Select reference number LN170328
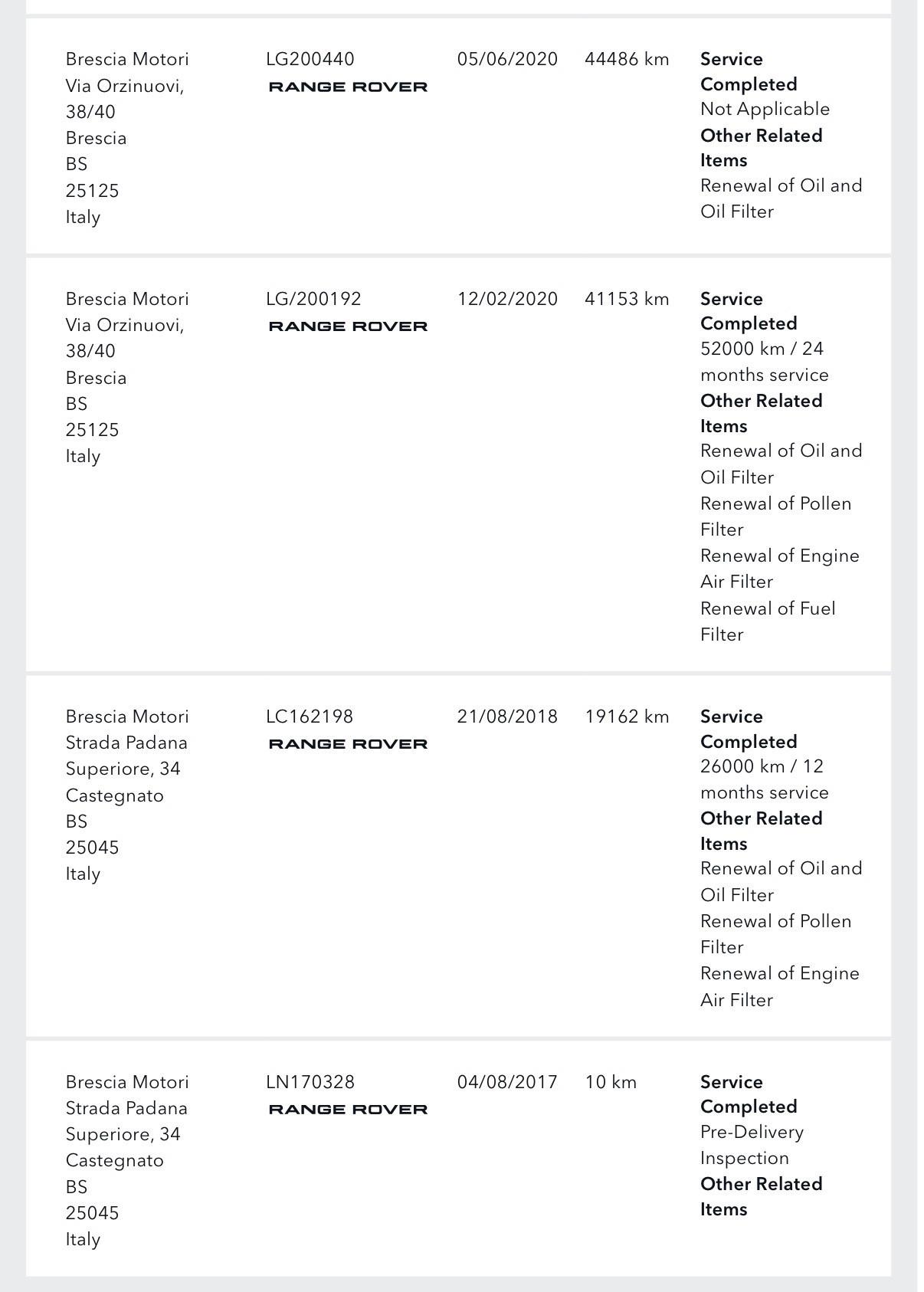This screenshot has height=1292, width=924. coord(310,1082)
